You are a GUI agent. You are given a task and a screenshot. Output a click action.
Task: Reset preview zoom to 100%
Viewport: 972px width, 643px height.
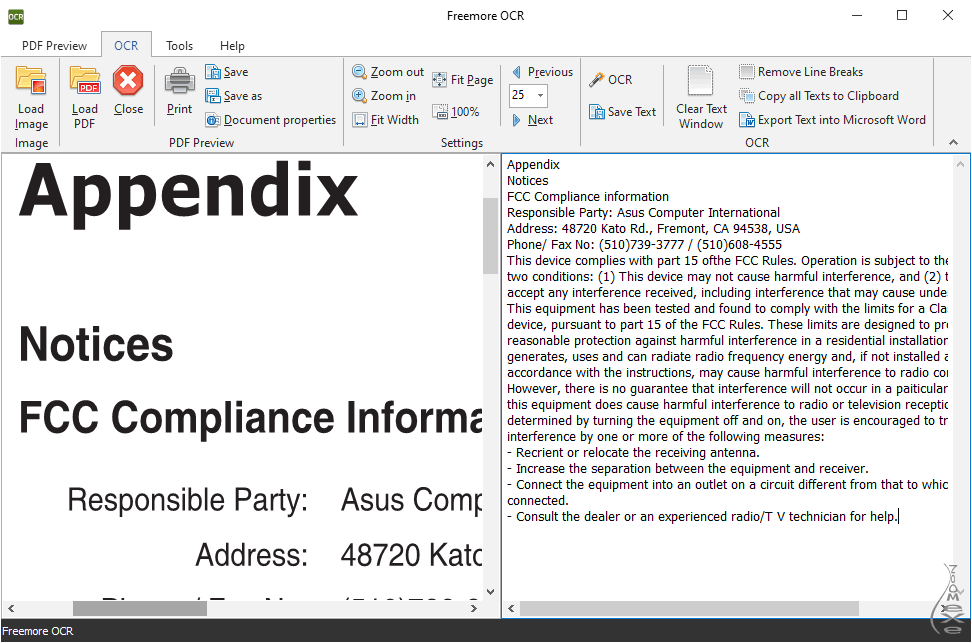click(x=456, y=112)
